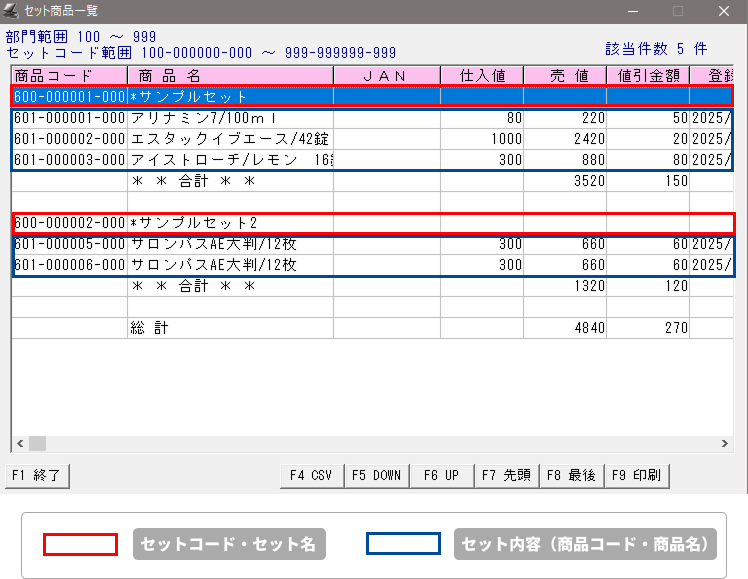Viewport: 748px width, 579px height.
Task: Click the JAN column header
Action: point(386,75)
